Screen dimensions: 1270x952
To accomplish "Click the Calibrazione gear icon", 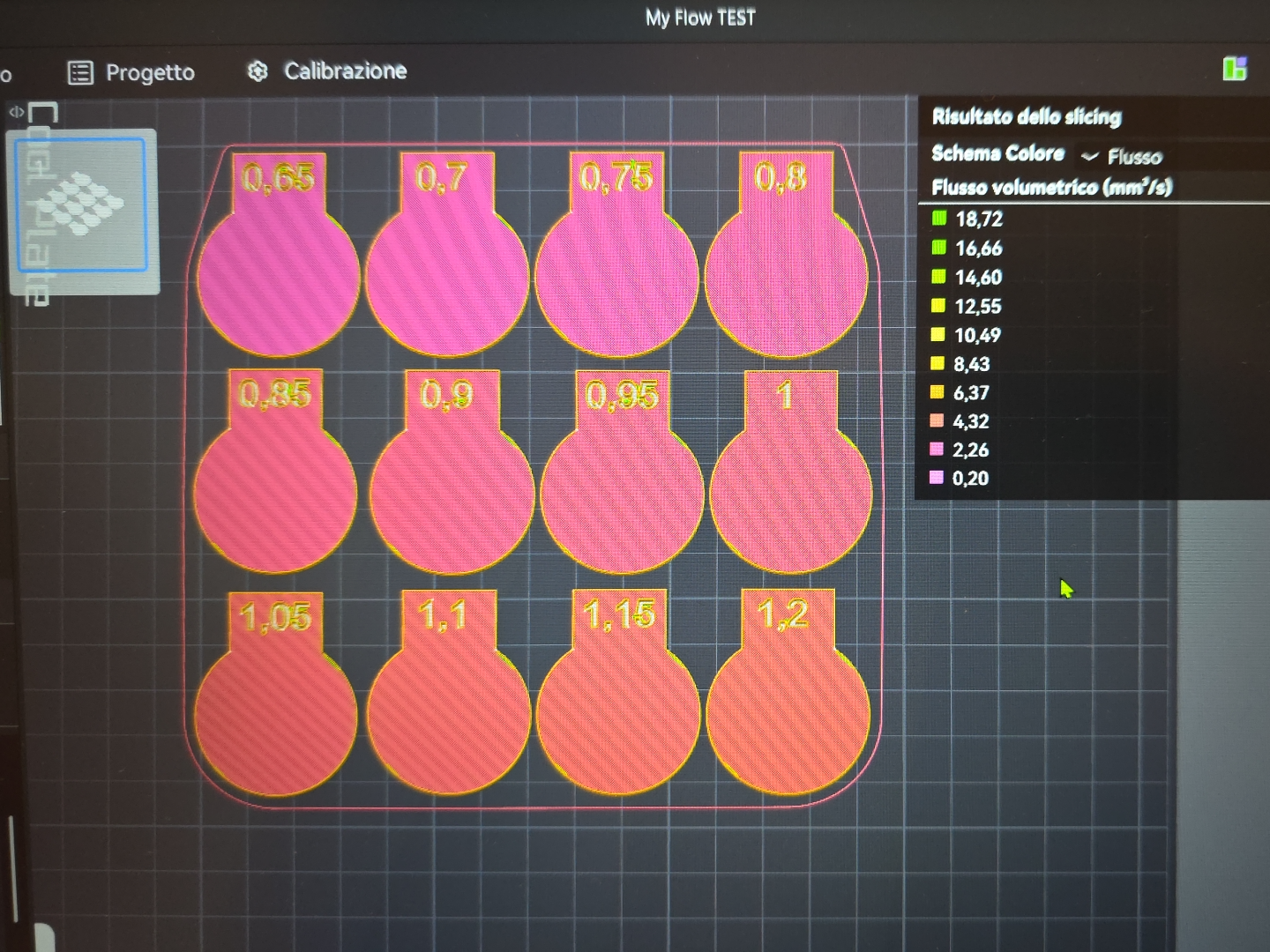I will (x=258, y=71).
